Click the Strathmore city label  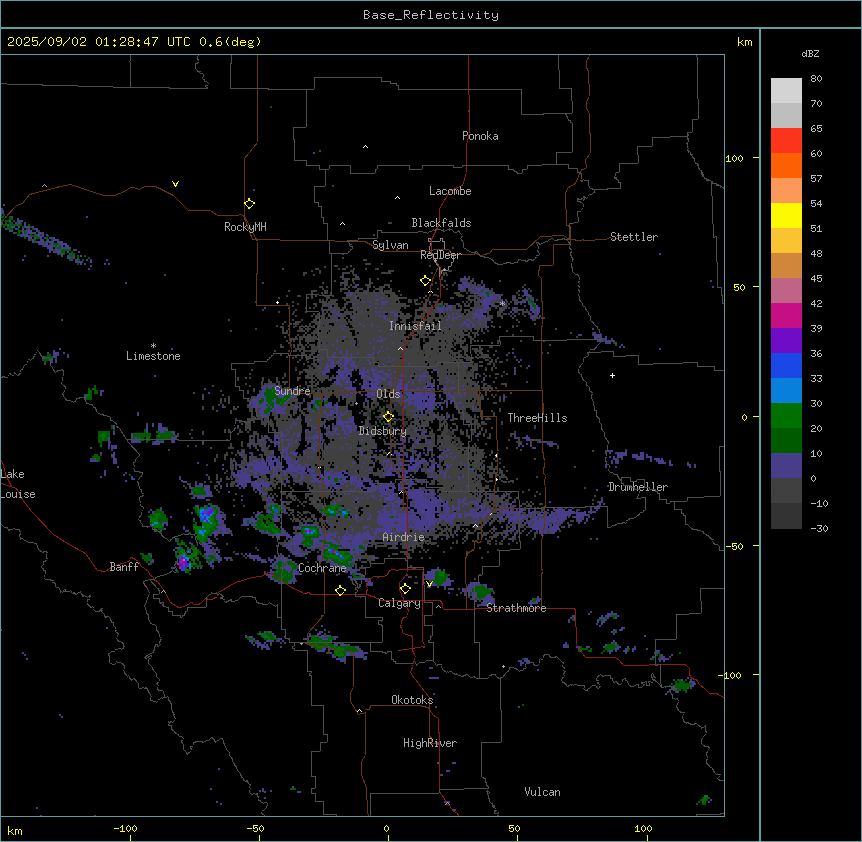tap(516, 608)
